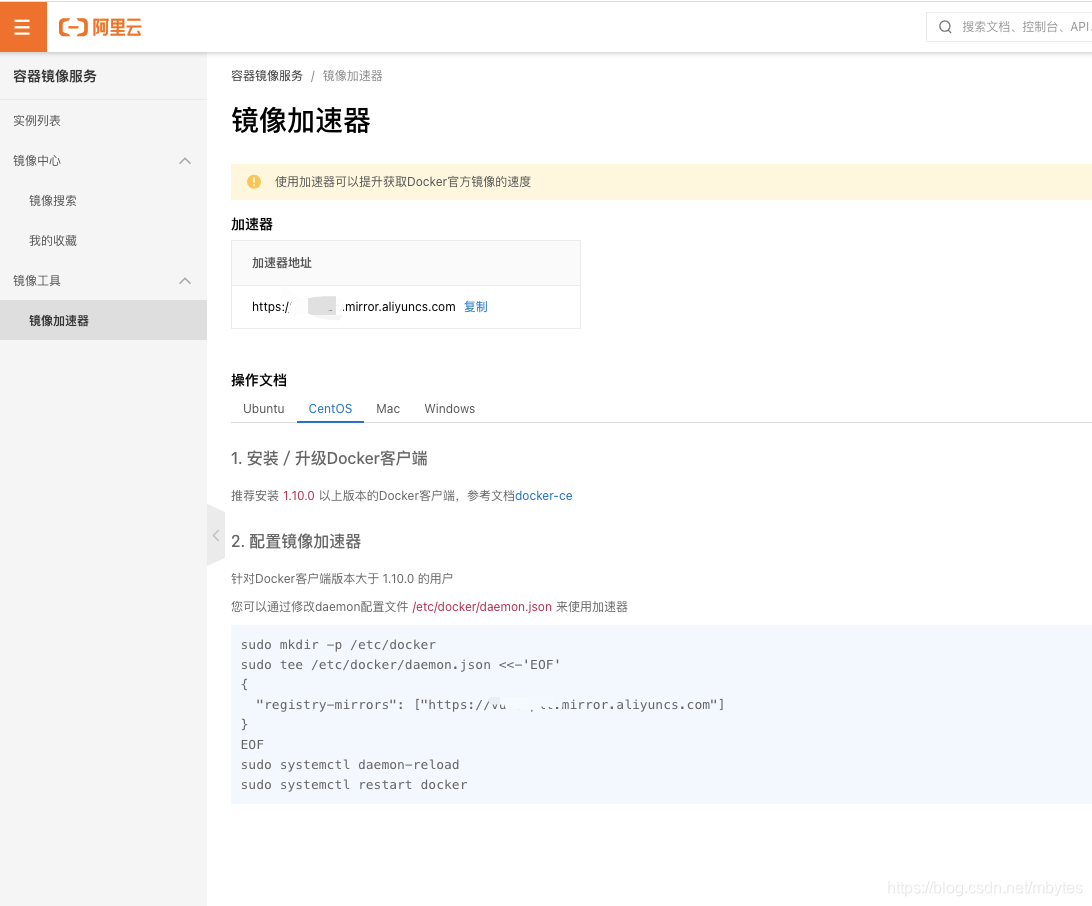The height and width of the screenshot is (906, 1092).
Task: Collapse the sidebar with the arrow handle
Action: [216, 535]
